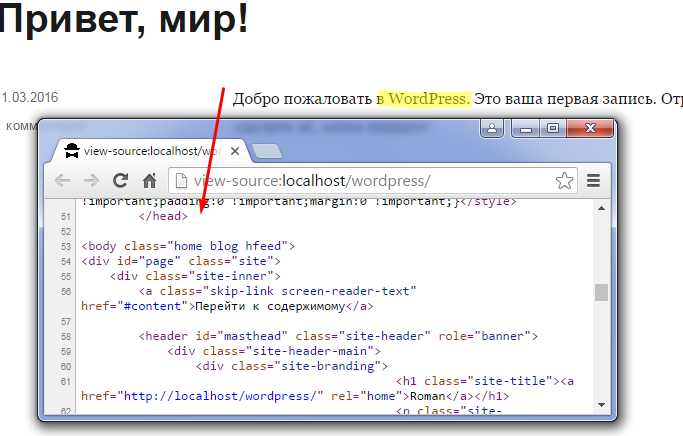Close the Chrome source window

pos(590,128)
